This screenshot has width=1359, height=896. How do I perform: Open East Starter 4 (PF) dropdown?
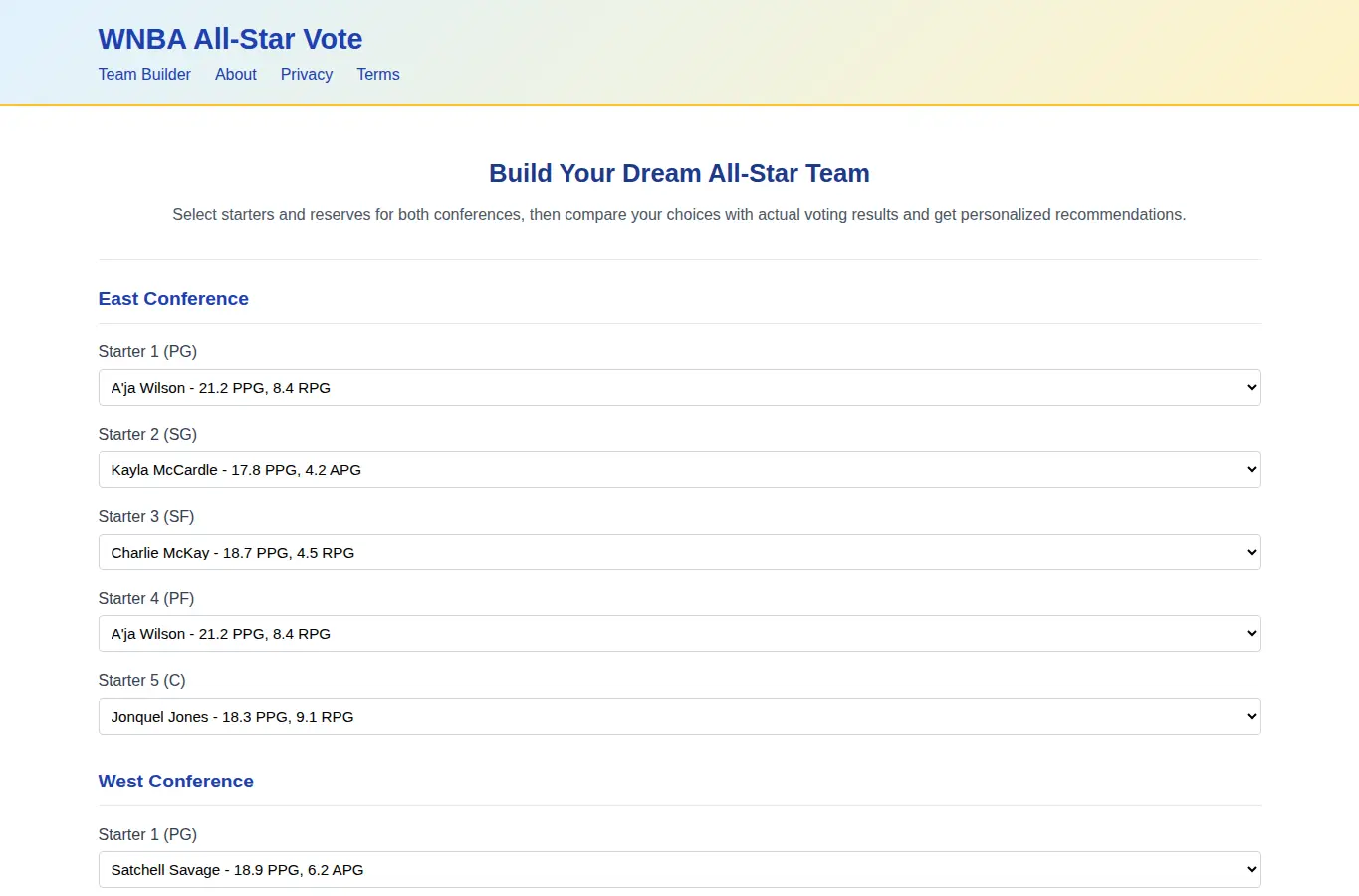(679, 633)
